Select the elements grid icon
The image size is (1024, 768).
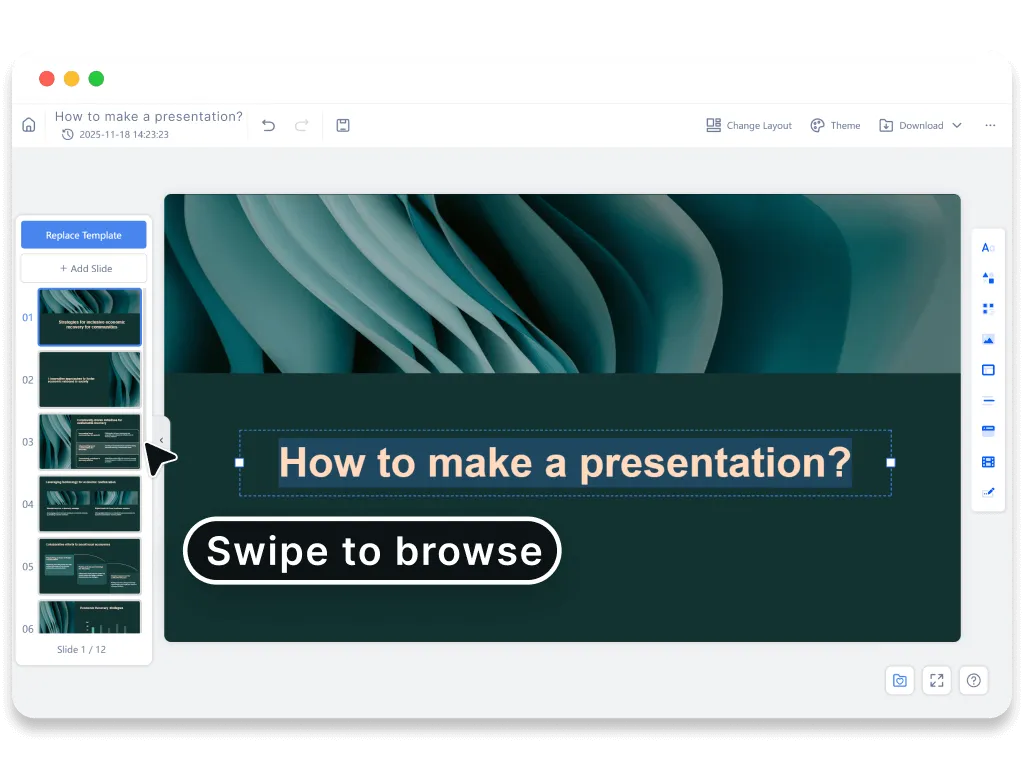(x=988, y=308)
